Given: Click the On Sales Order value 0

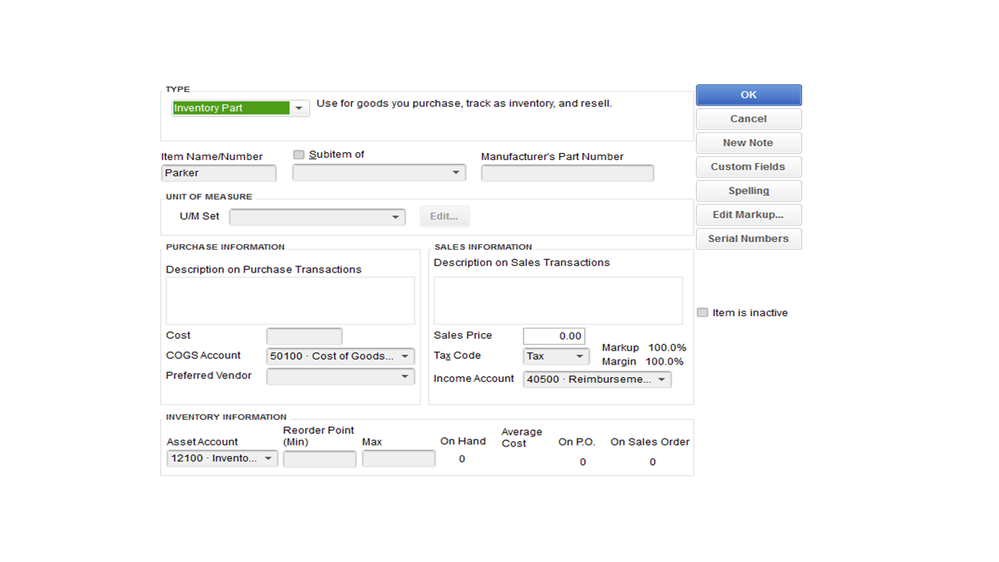Looking at the screenshot, I should pos(652,462).
